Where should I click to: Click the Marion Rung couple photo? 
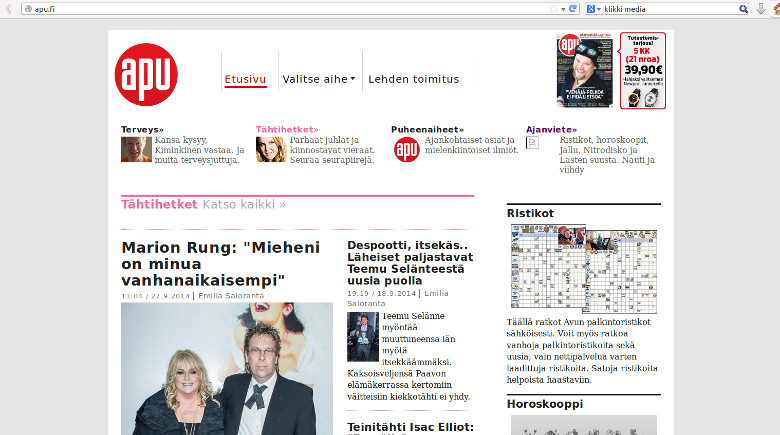click(x=227, y=369)
